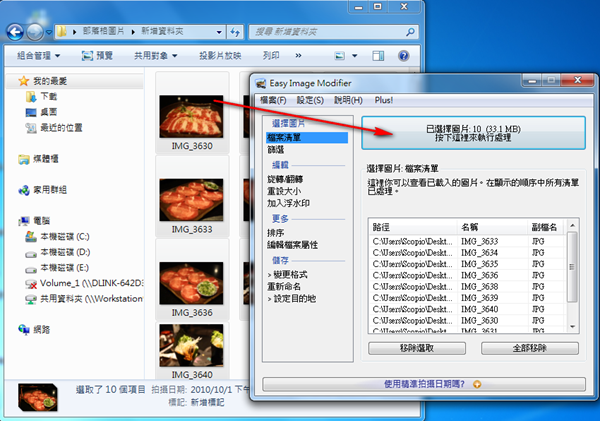This screenshot has width=600, height=421.
Task: Open the view options dropdown arrow
Action: pos(355,56)
